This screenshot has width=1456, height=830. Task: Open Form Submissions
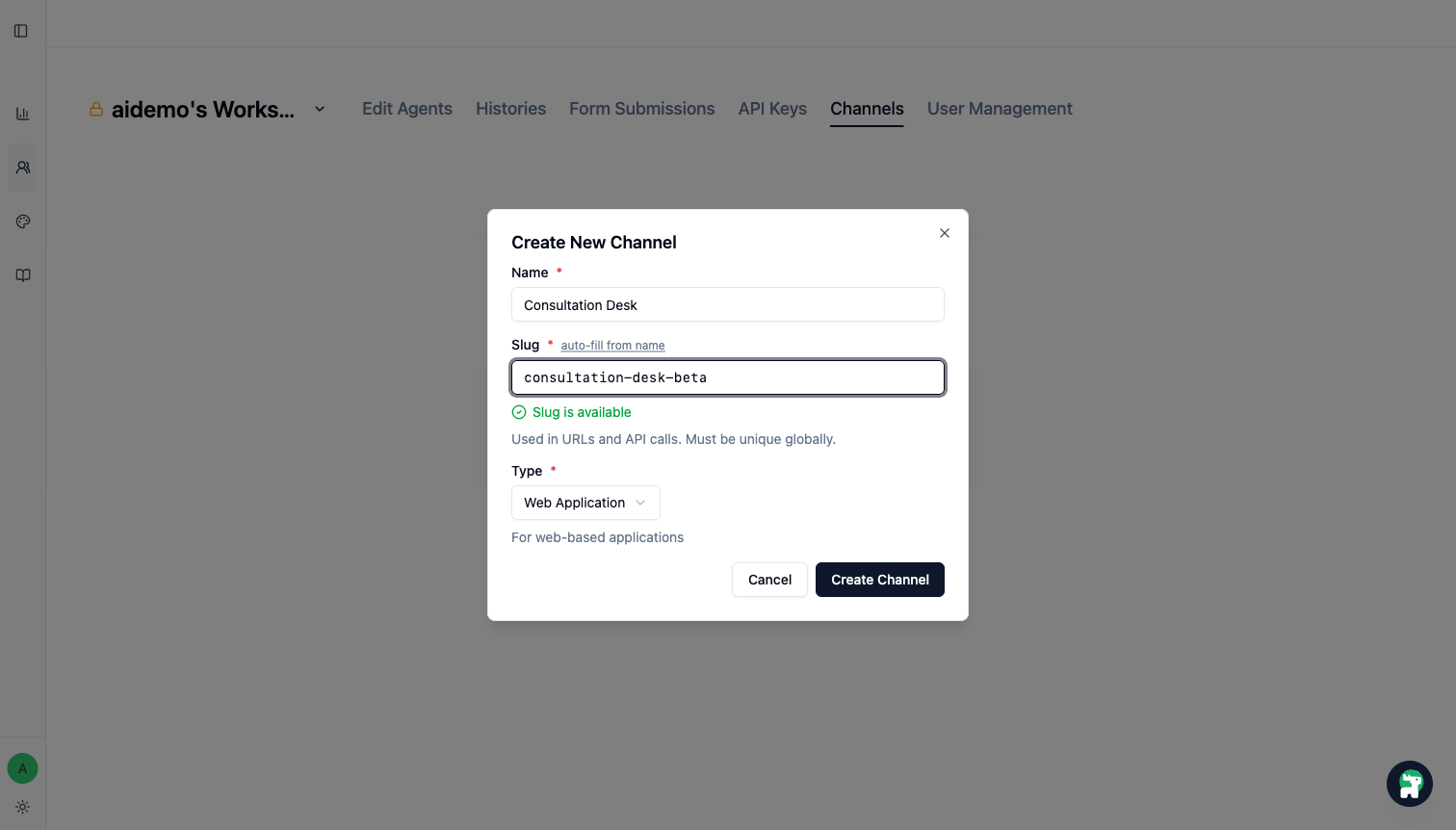(x=641, y=109)
